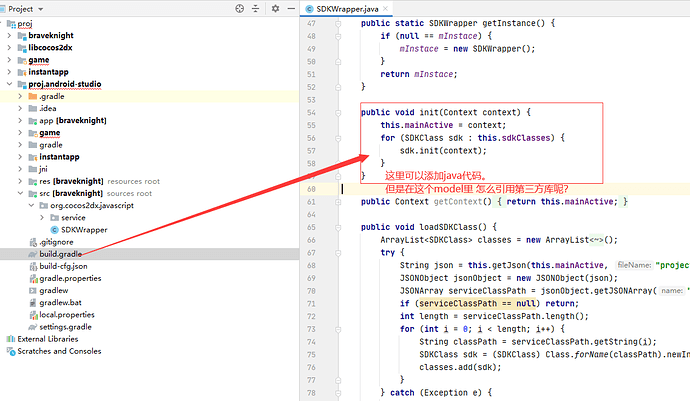Click fold marker at line 47 getInstance
This screenshot has width=690, height=401.
pos(338,23)
